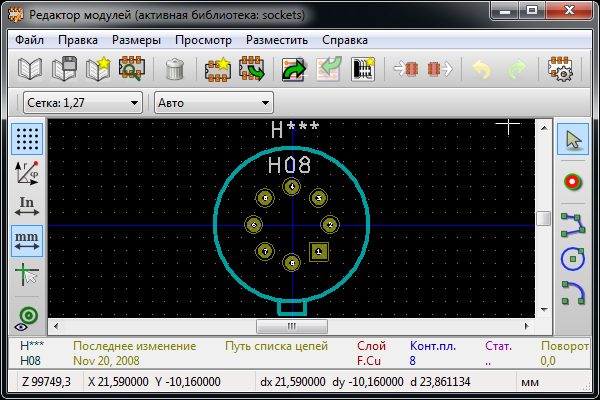Load module from current board icon
This screenshot has width=600, height=400.
(294, 69)
